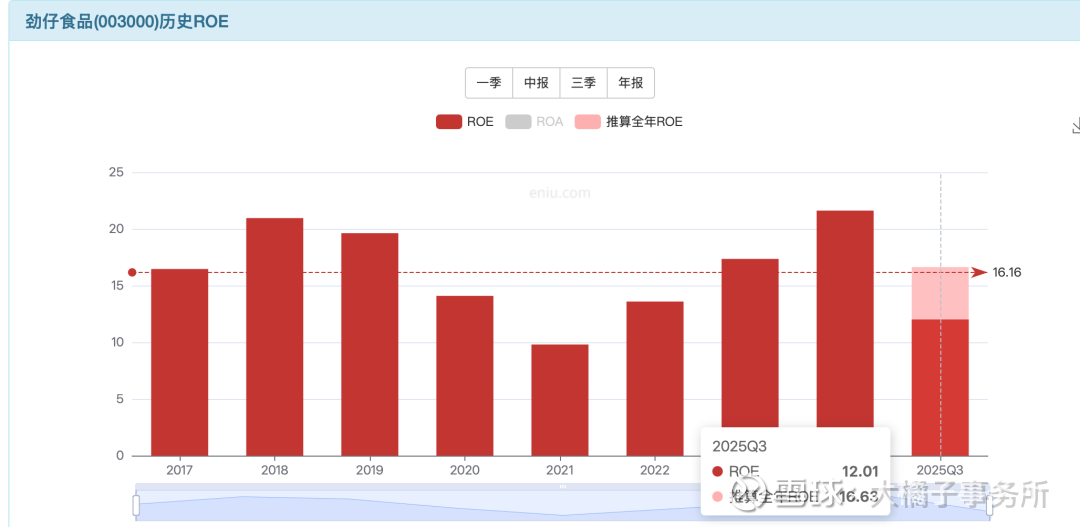Switch to the 三季 report period
The height and width of the screenshot is (527, 1080).
[583, 83]
